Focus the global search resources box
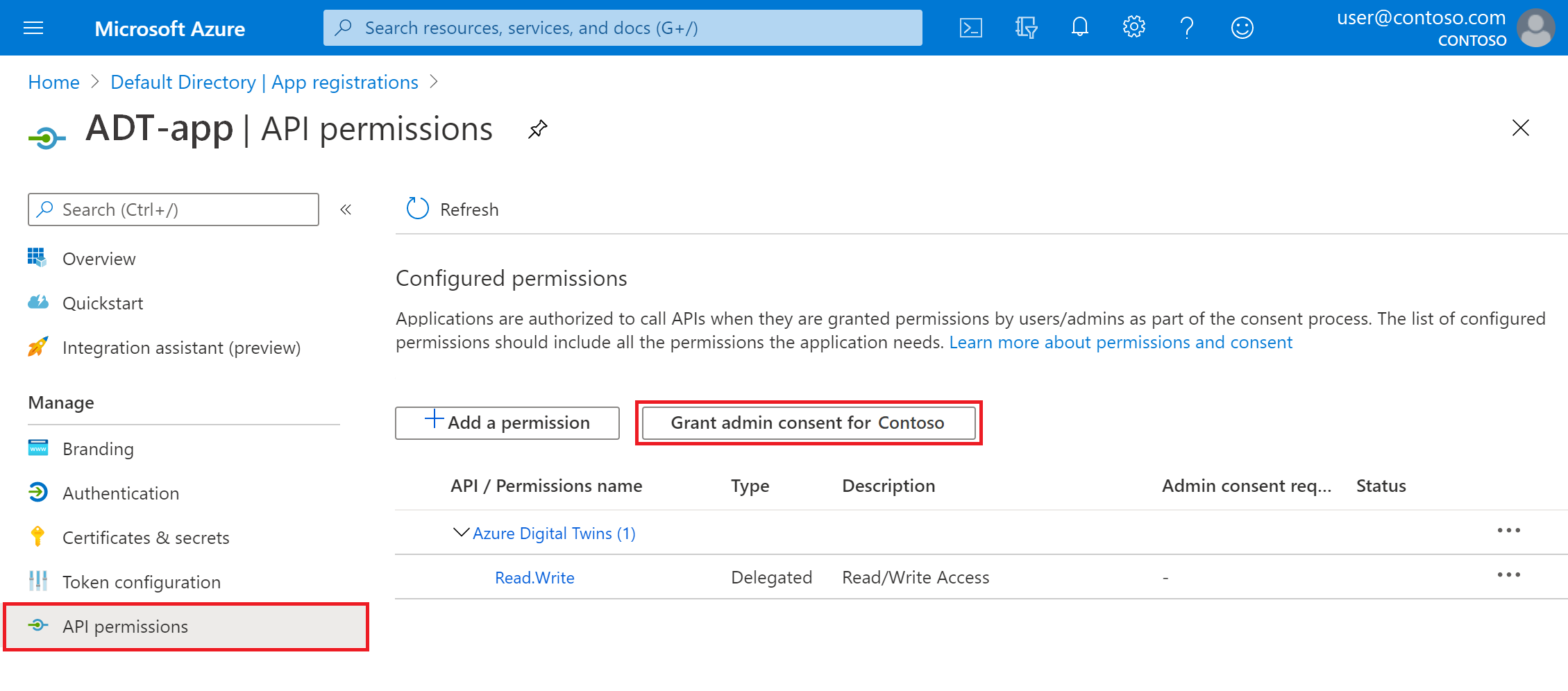This screenshot has width=1568, height=691. (x=623, y=28)
